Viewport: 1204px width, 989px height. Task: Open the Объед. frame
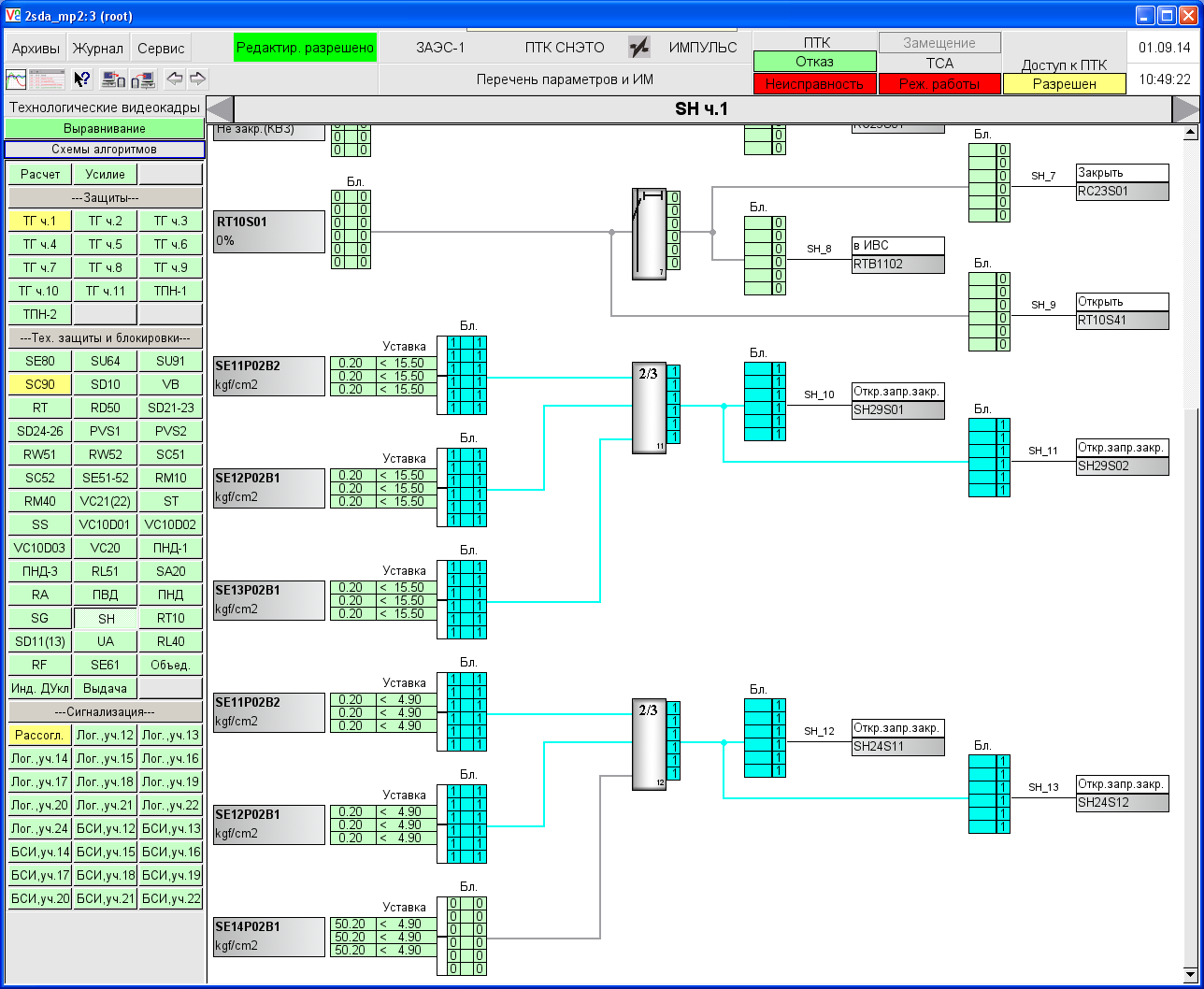[171, 665]
